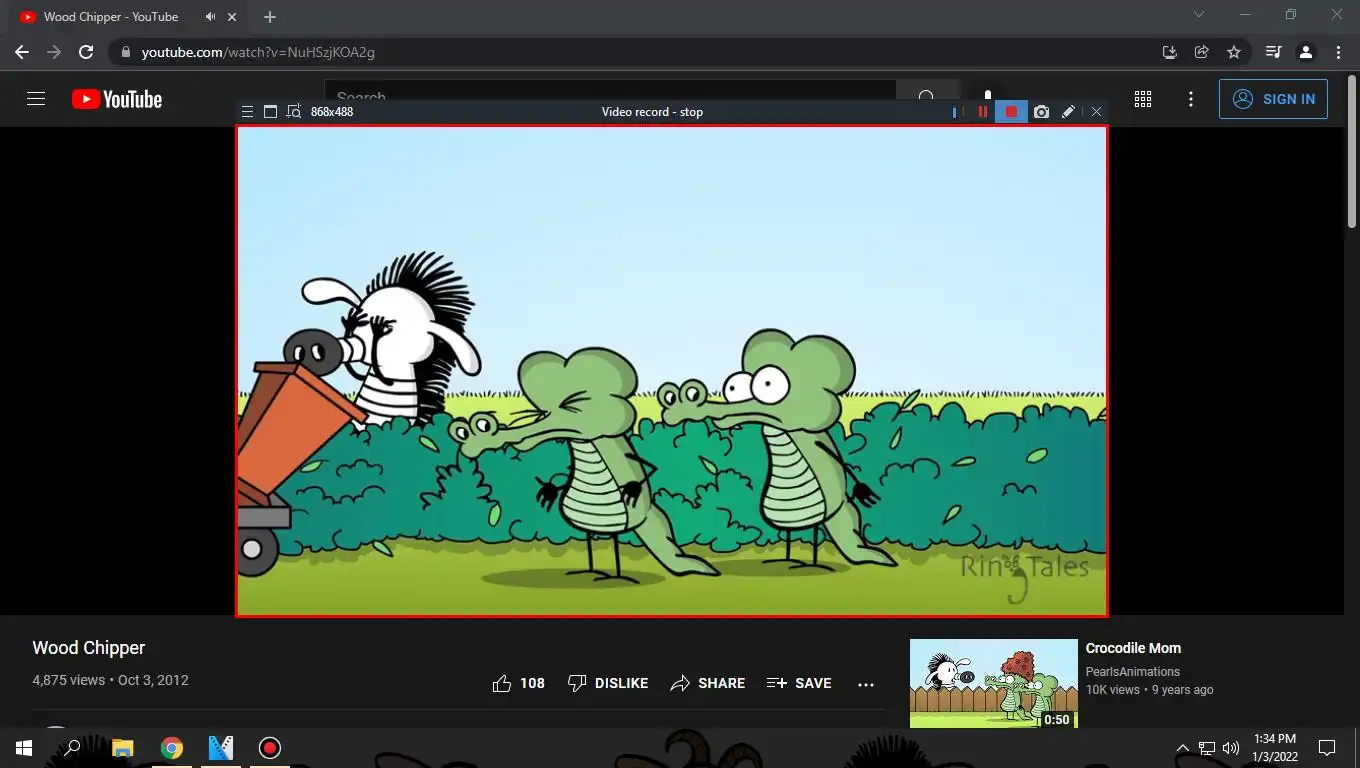Open the Windows Start menu
1360x768 pixels.
click(24, 748)
